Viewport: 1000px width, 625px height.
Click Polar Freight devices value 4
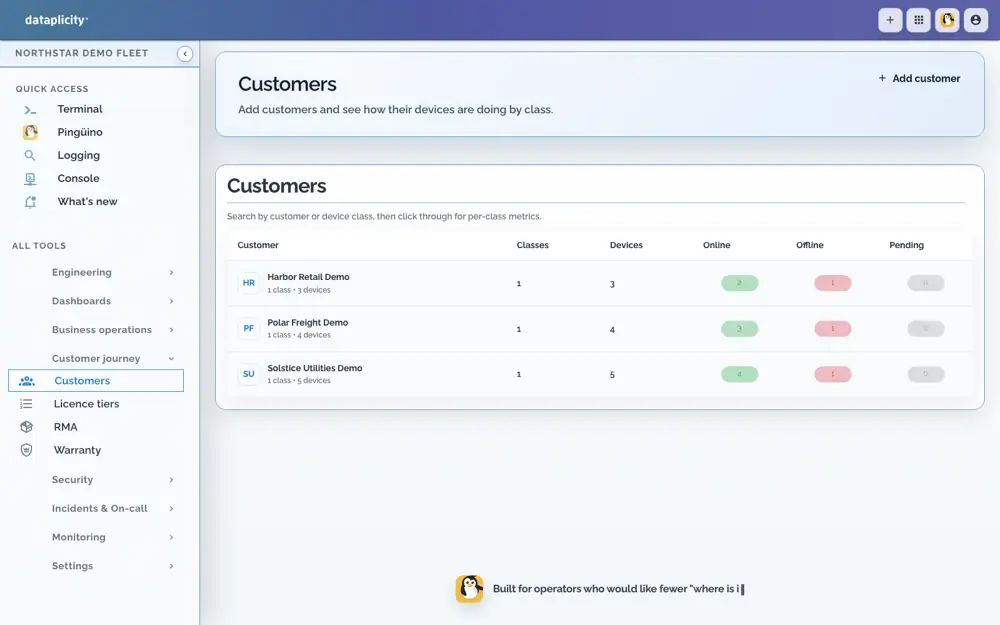click(x=612, y=330)
